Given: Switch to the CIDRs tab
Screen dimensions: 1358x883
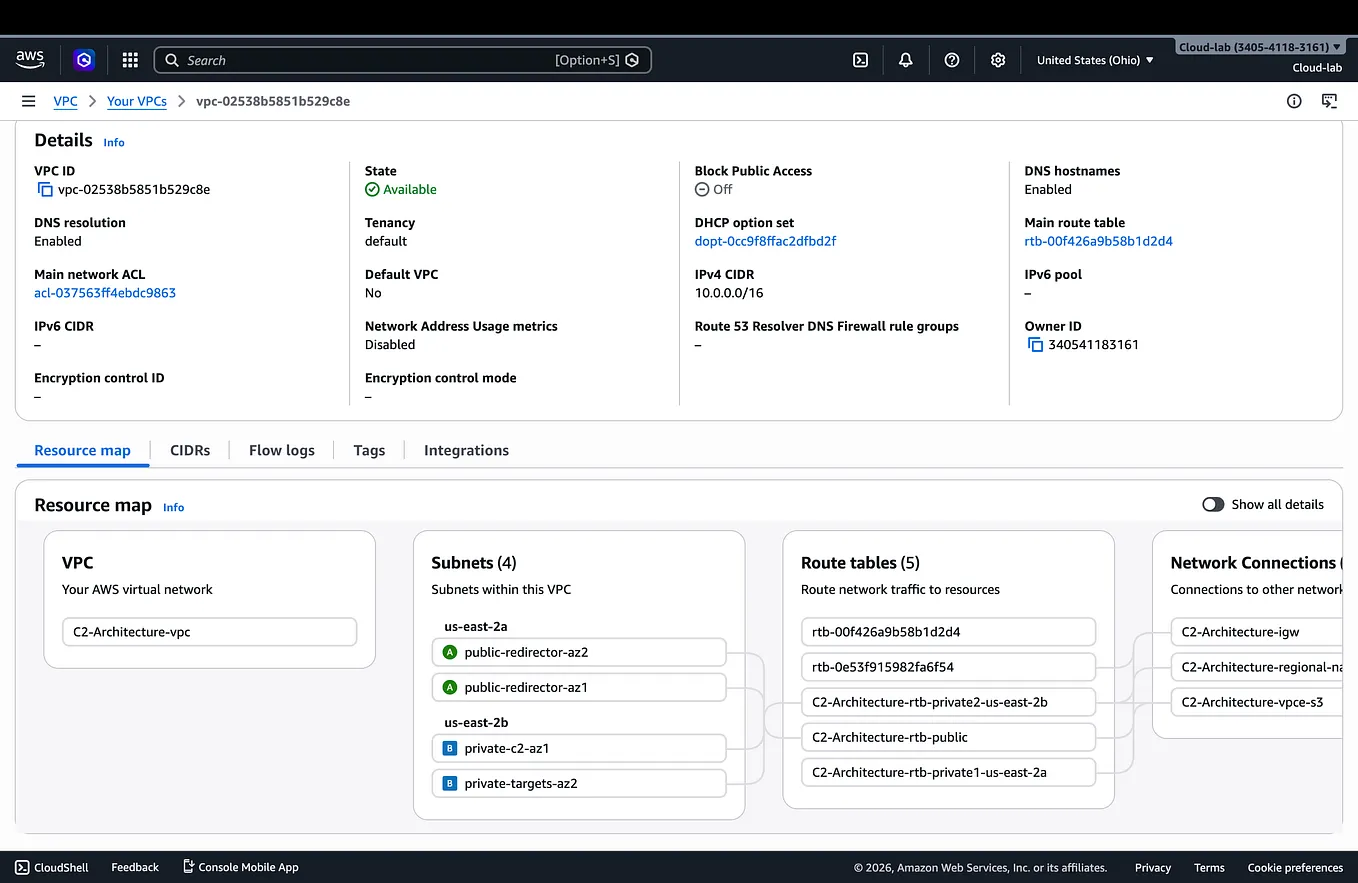Looking at the screenshot, I should 190,450.
